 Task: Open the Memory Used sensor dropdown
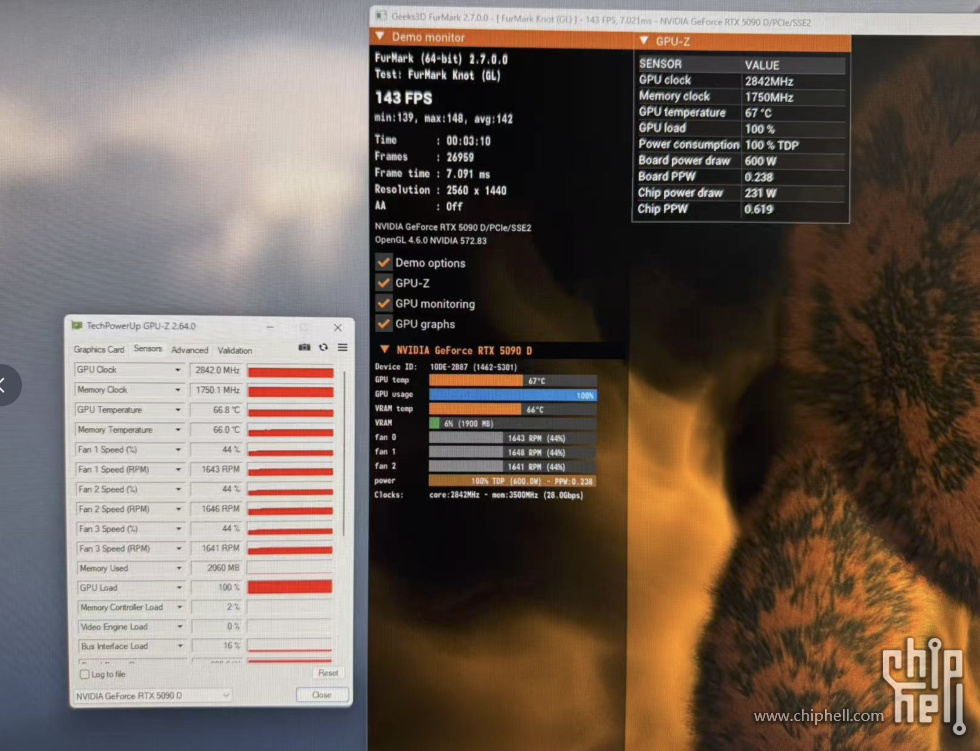tap(179, 568)
